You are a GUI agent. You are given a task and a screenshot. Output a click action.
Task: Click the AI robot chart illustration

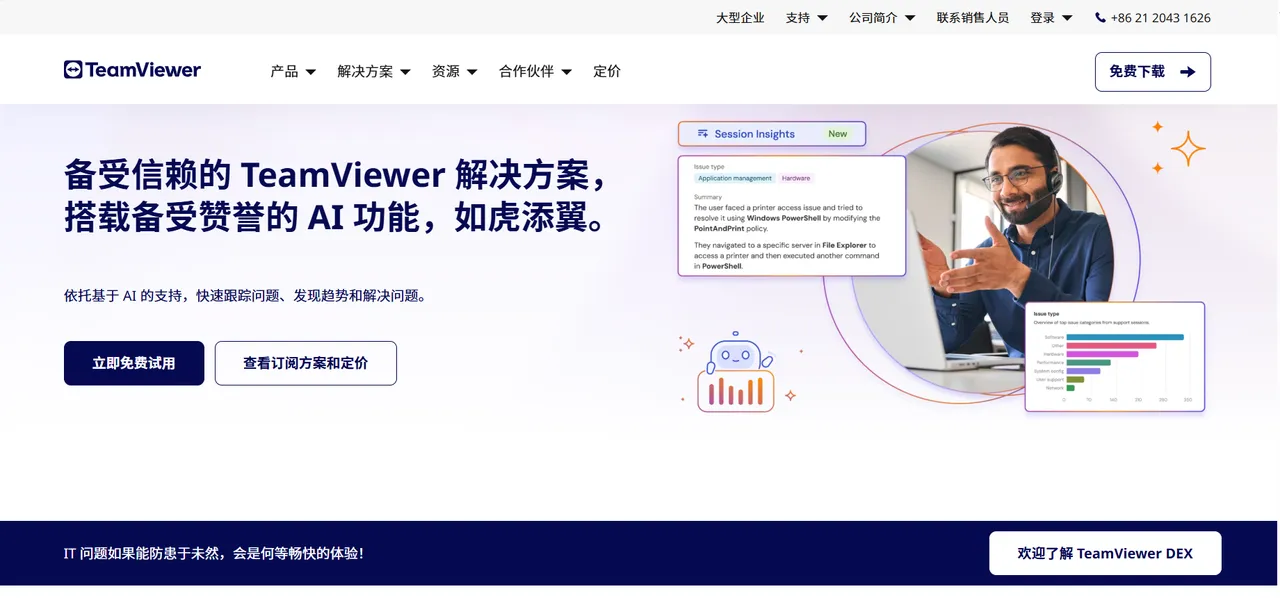(736, 372)
